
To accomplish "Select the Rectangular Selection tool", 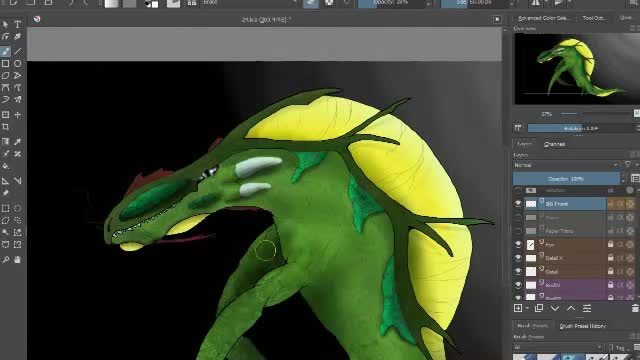I will [x=5, y=208].
